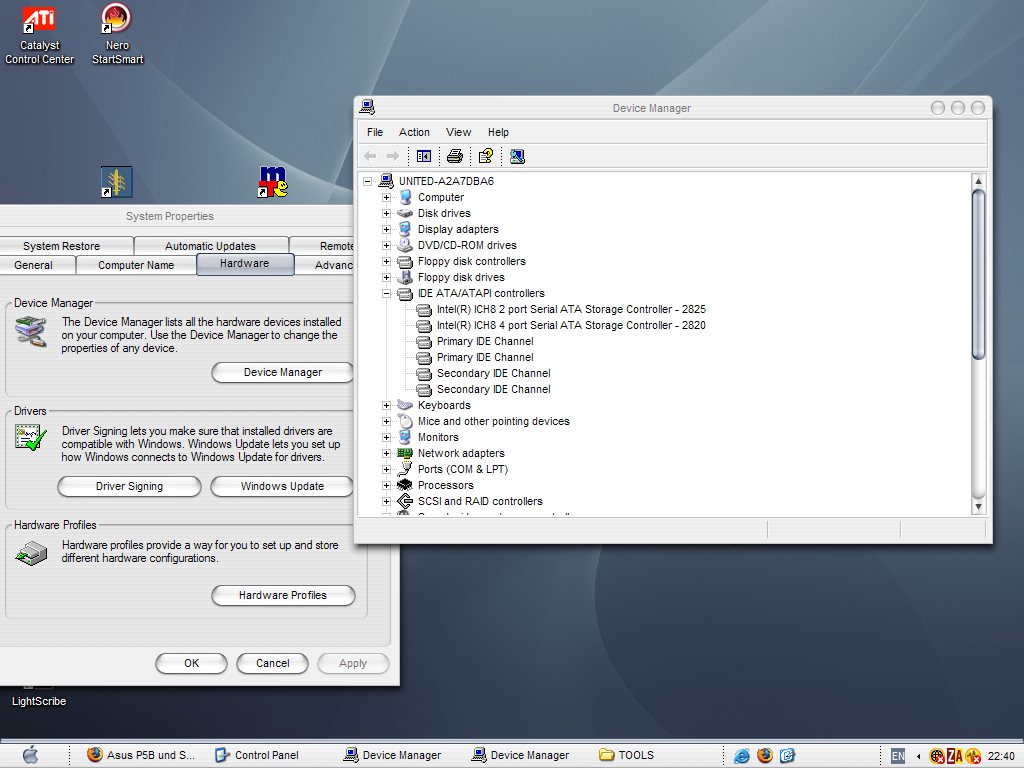Viewport: 1024px width, 768px height.
Task: Expand the Ports (COM & LPT) node
Action: pyautogui.click(x=387, y=470)
